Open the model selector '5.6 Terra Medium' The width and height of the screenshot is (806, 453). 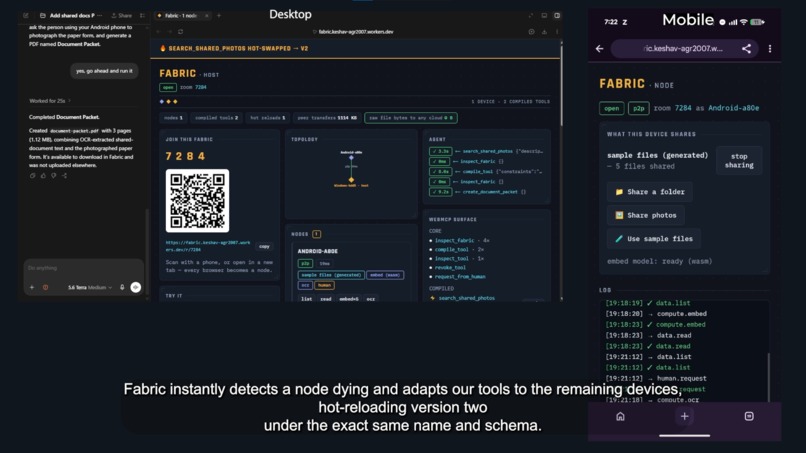click(x=89, y=287)
